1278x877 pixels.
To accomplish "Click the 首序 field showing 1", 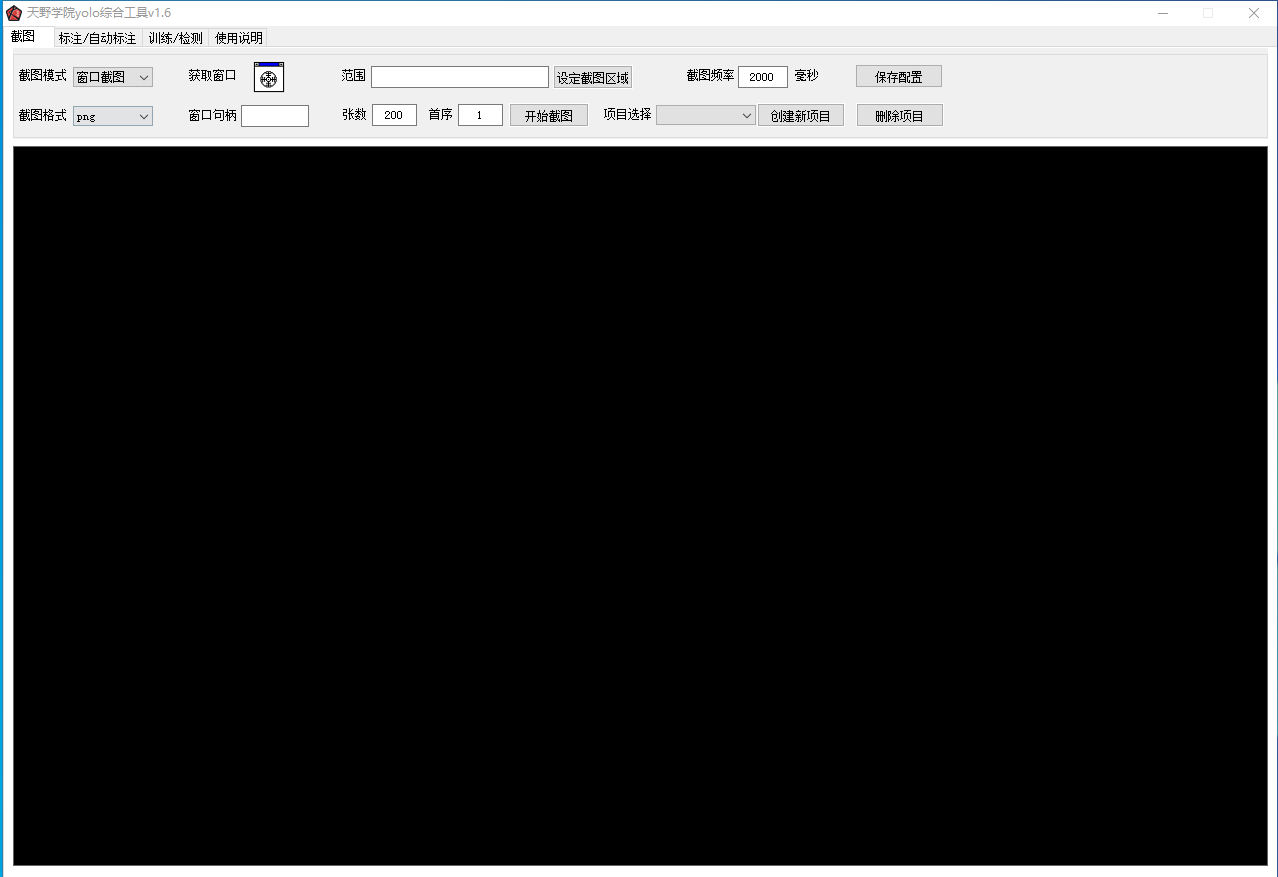I will pos(480,115).
